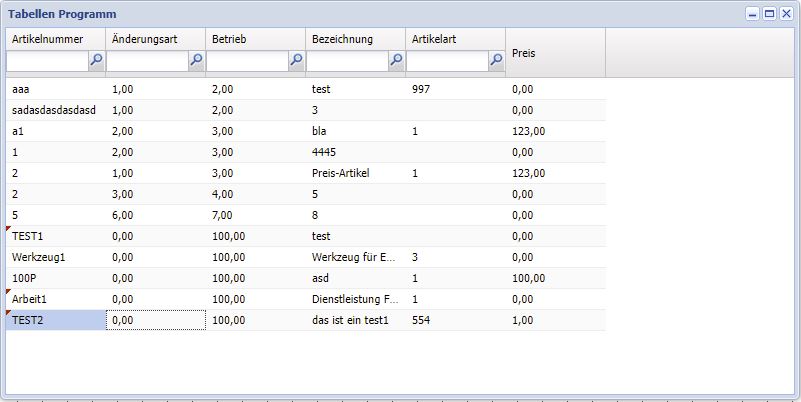Maximize the Tabellen Programm window
Image resolution: width=801 pixels, height=402 pixels.
coord(770,14)
